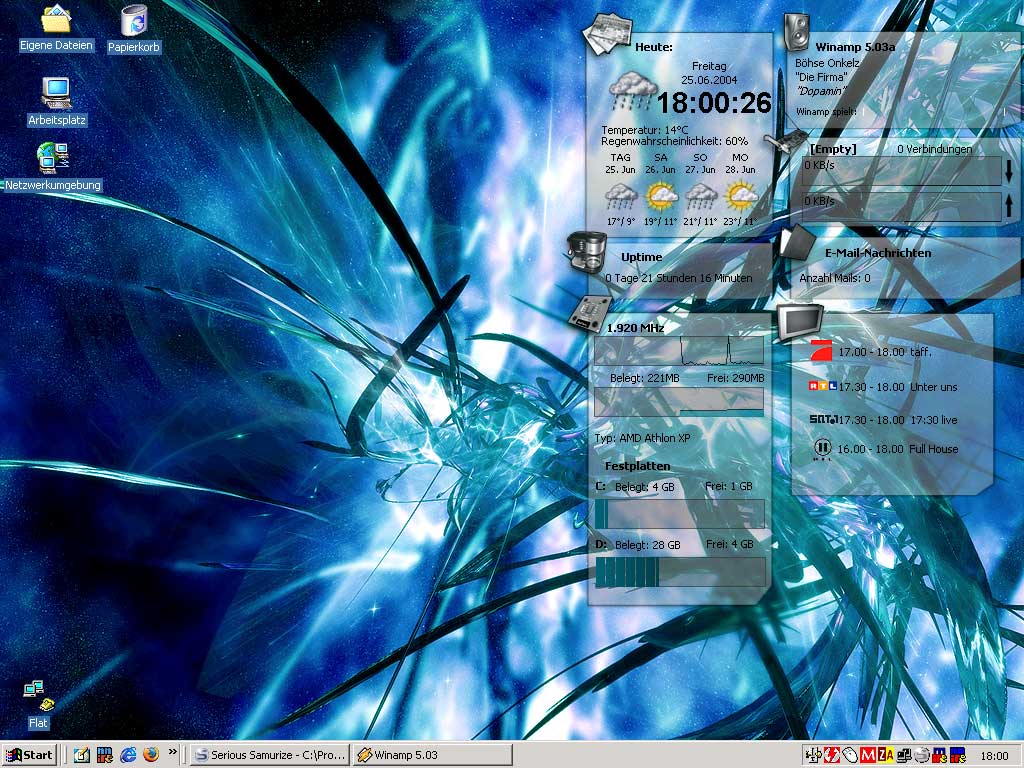Open the Netzwerkumgebung desktop icon
The image size is (1024, 768).
pos(52,158)
